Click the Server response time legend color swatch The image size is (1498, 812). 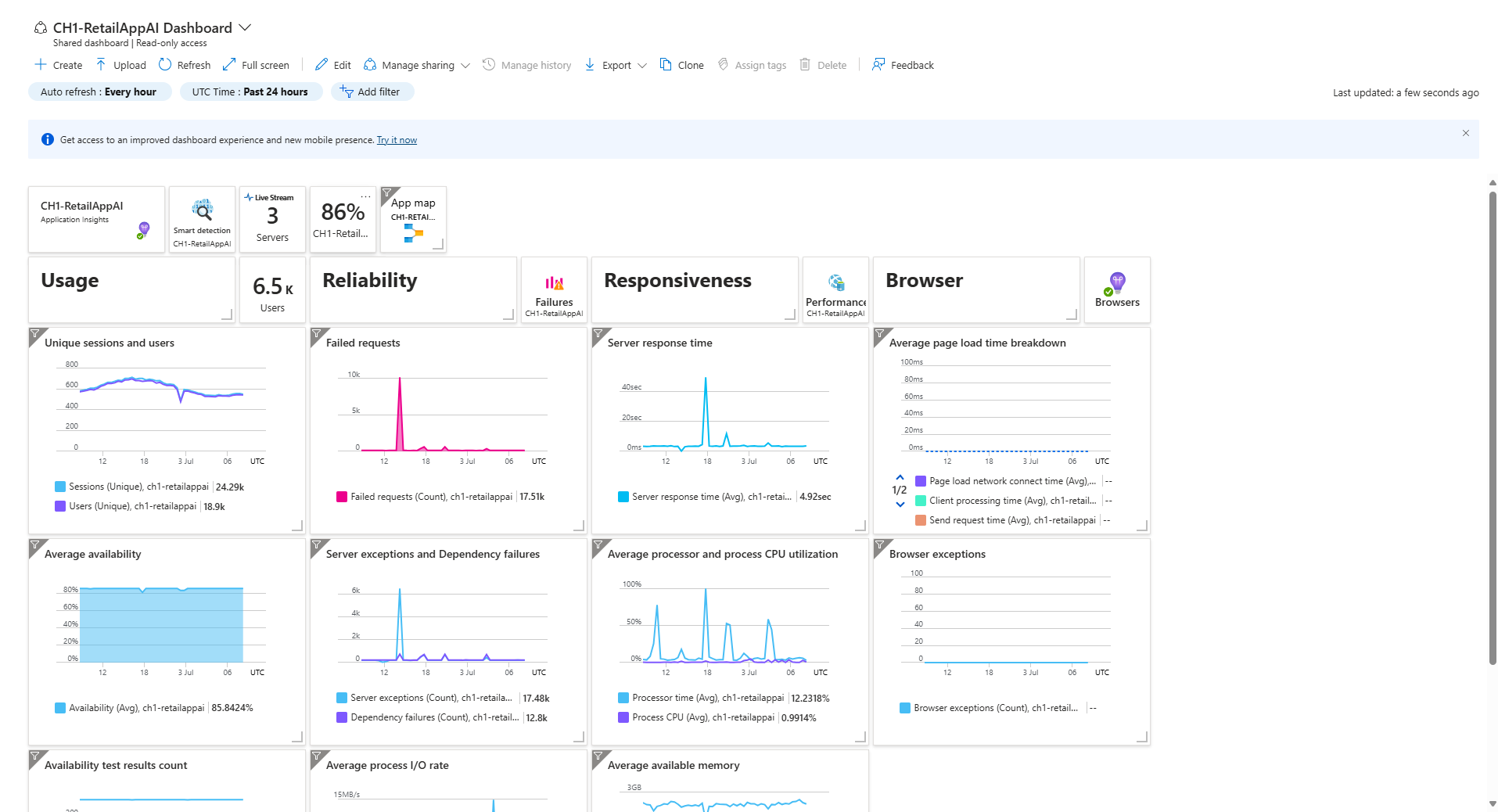[x=623, y=496]
